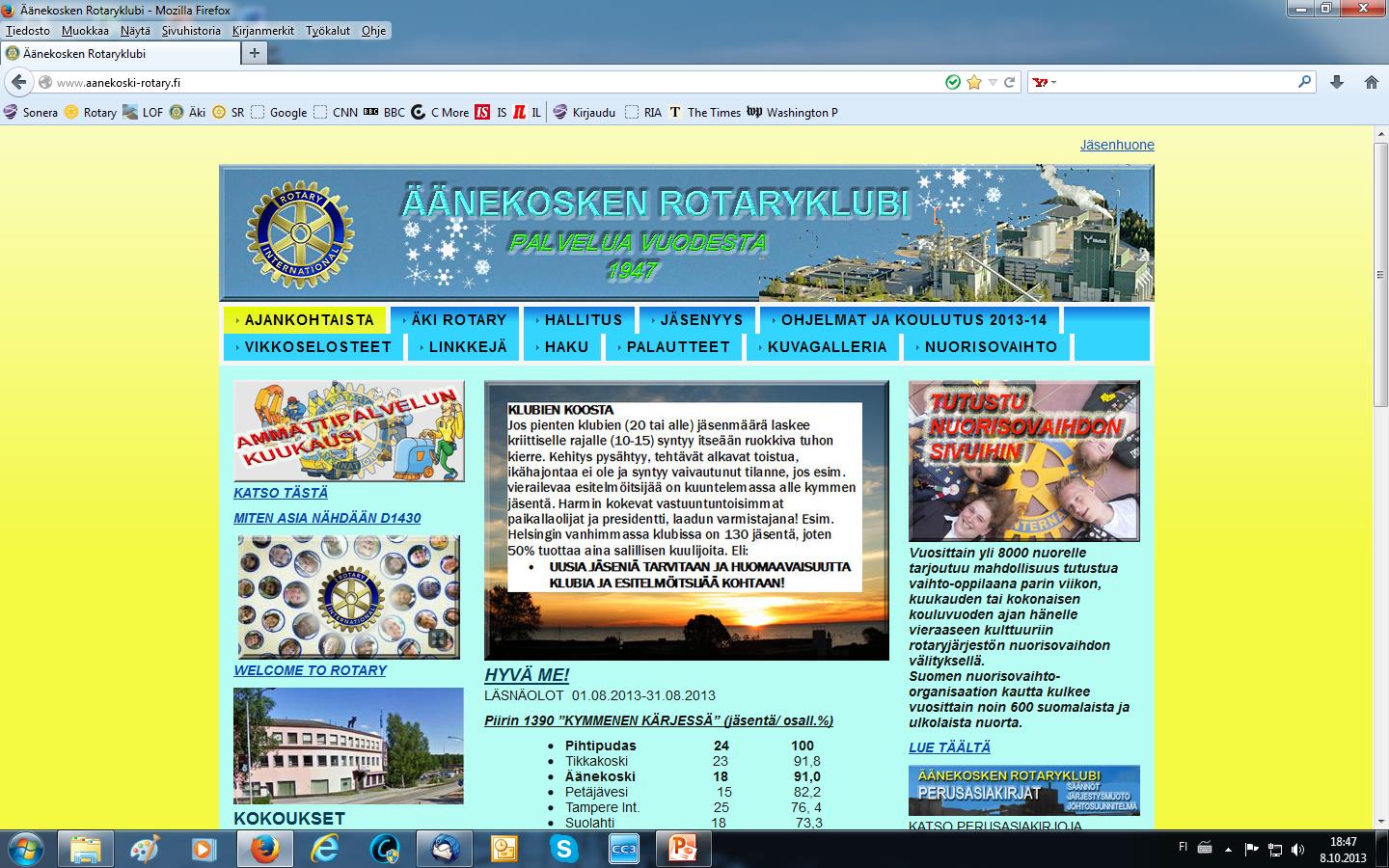Go to ÄKI ROTARY section

coord(454,319)
